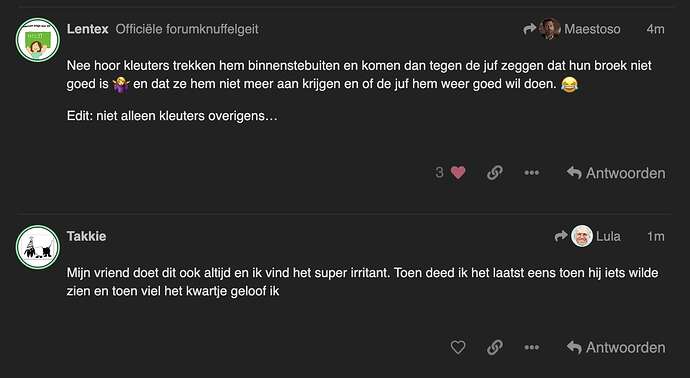690x378 pixels.
Task: Unlike Lentex's post via pink heart
Action: [x=458, y=172]
